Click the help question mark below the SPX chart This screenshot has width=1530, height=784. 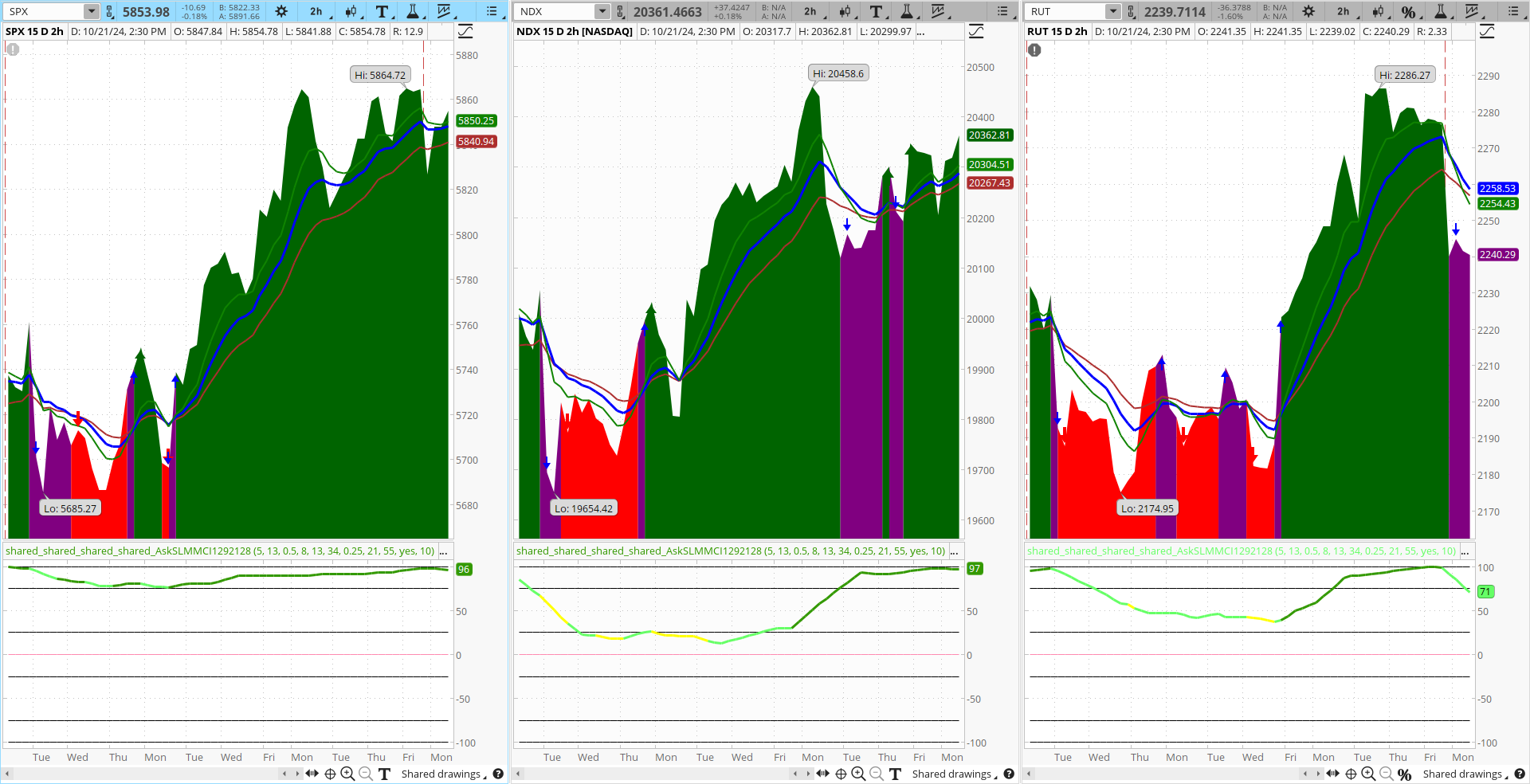[x=498, y=774]
